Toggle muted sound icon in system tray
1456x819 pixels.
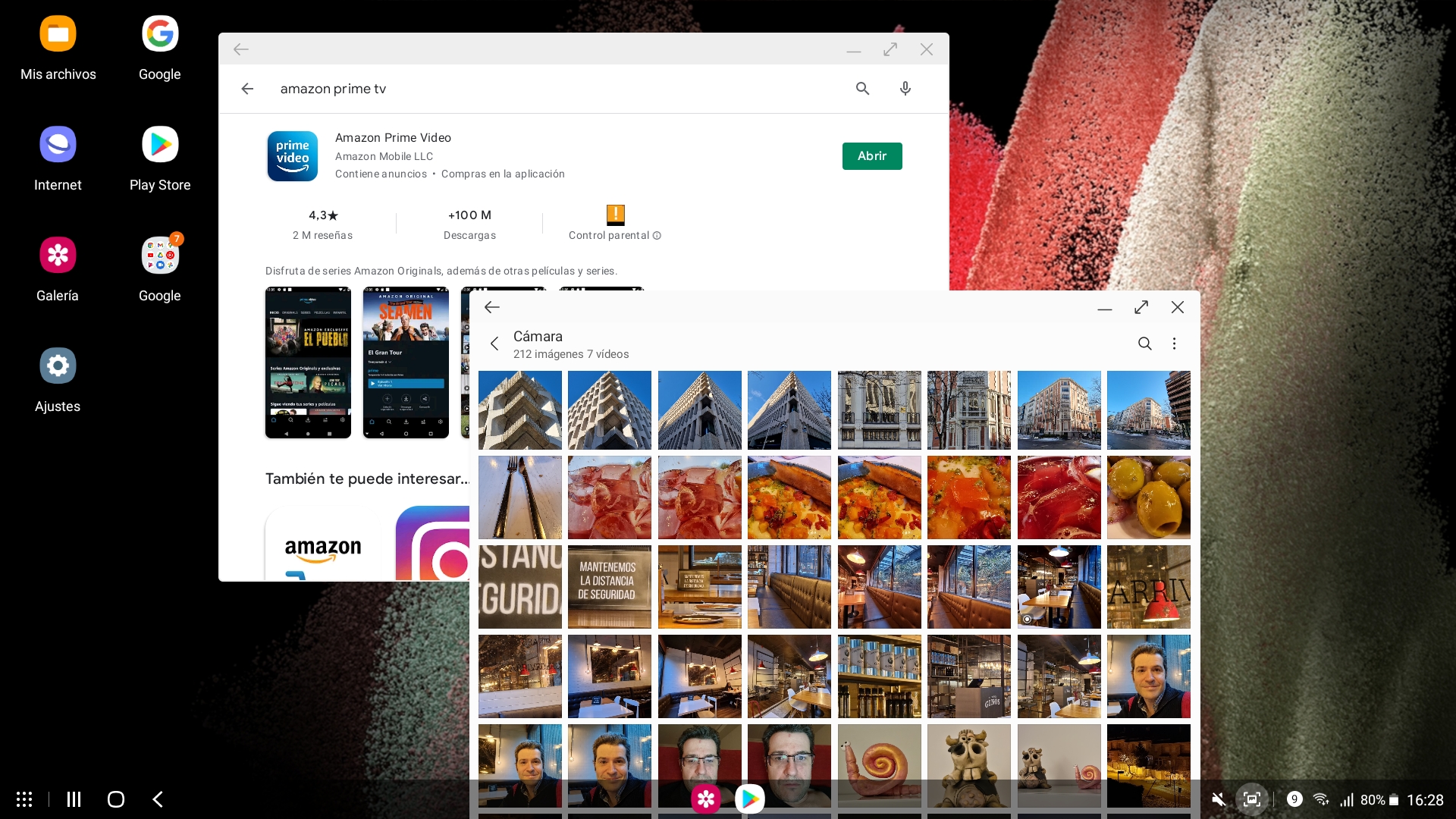point(1219,799)
